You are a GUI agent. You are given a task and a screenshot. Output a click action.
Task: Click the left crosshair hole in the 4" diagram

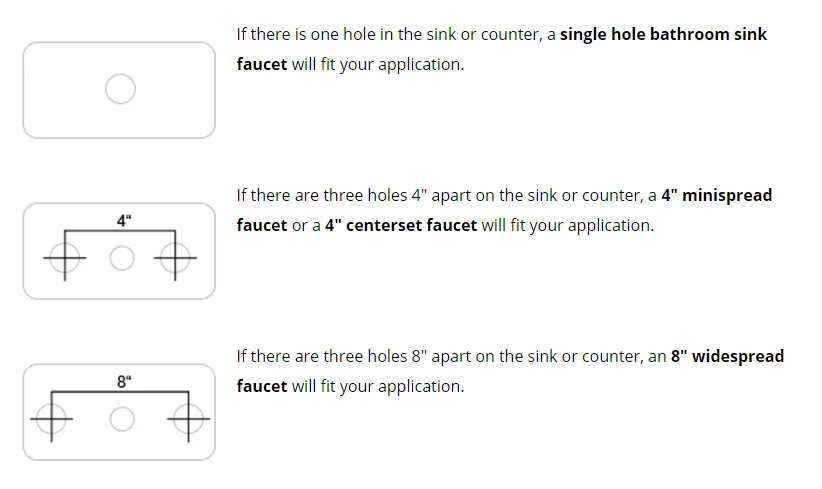tap(64, 260)
